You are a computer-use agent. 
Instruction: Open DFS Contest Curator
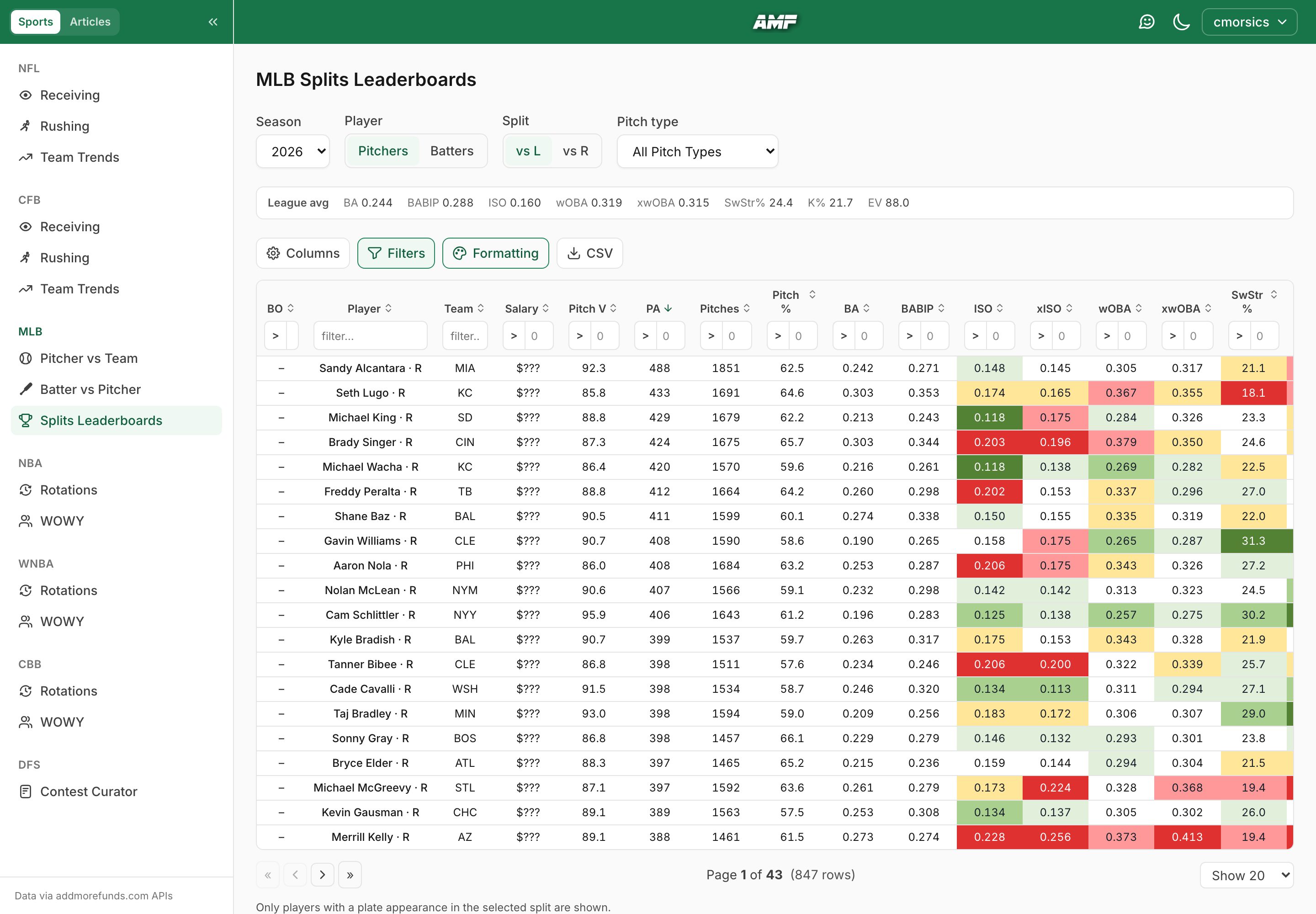pyautogui.click(x=116, y=792)
